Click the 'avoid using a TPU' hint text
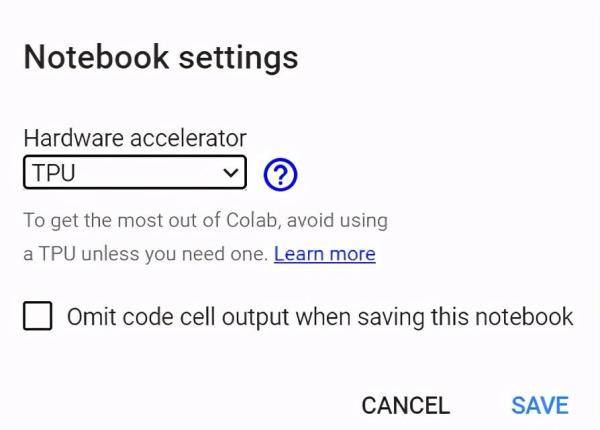The width and height of the screenshot is (600, 430). (205, 237)
